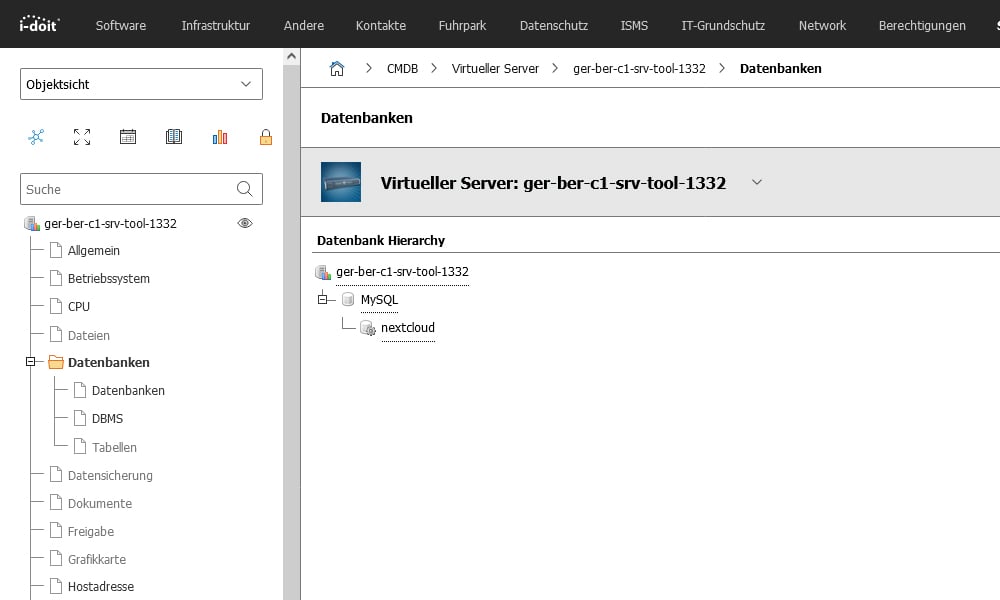This screenshot has height=600, width=1000.
Task: Open the Datensicherung category
Action: [x=110, y=475]
